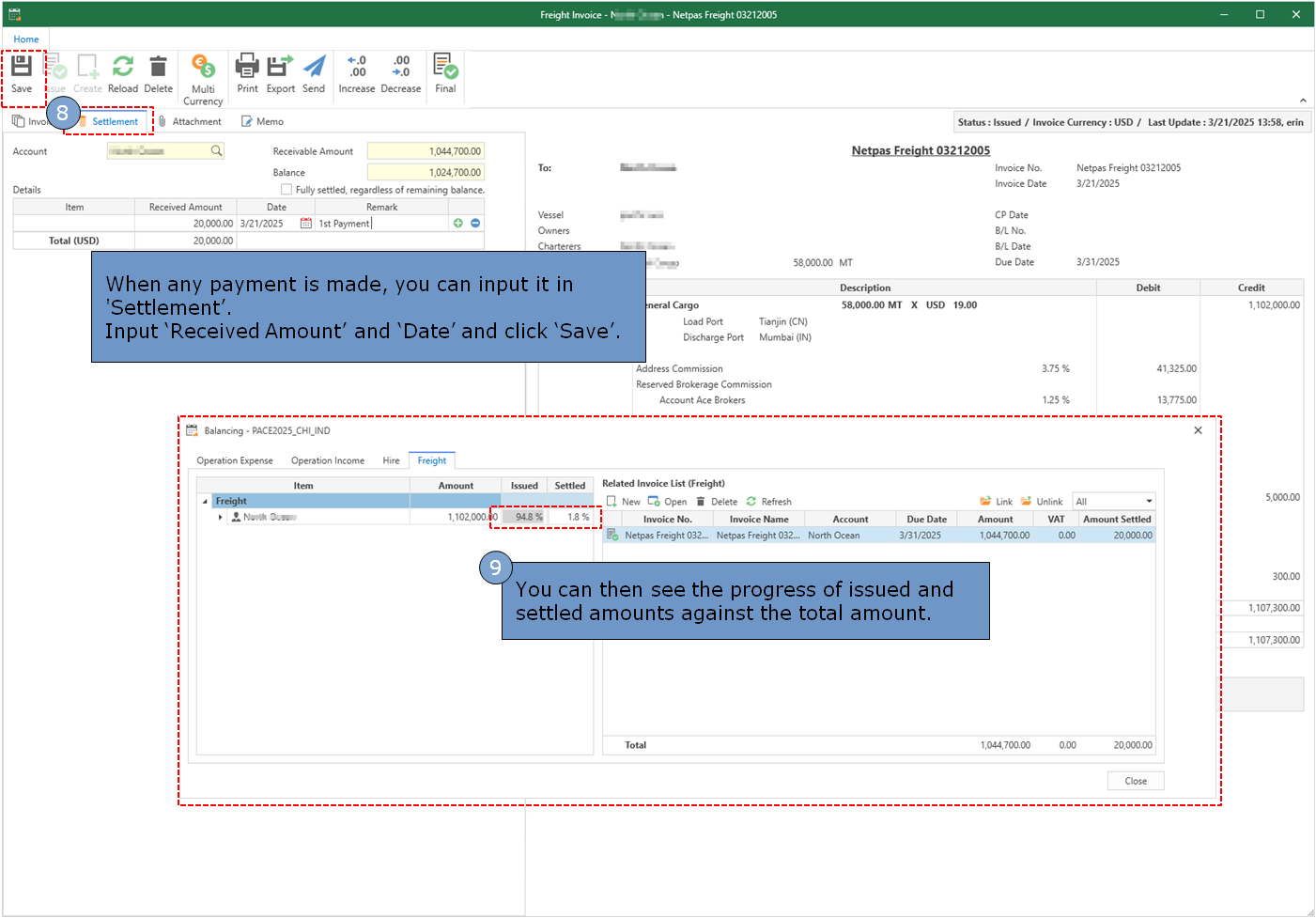Open the date picker calendar for 3/21/2025
Image resolution: width=1316 pixels, height=918 pixels.
[x=305, y=224]
